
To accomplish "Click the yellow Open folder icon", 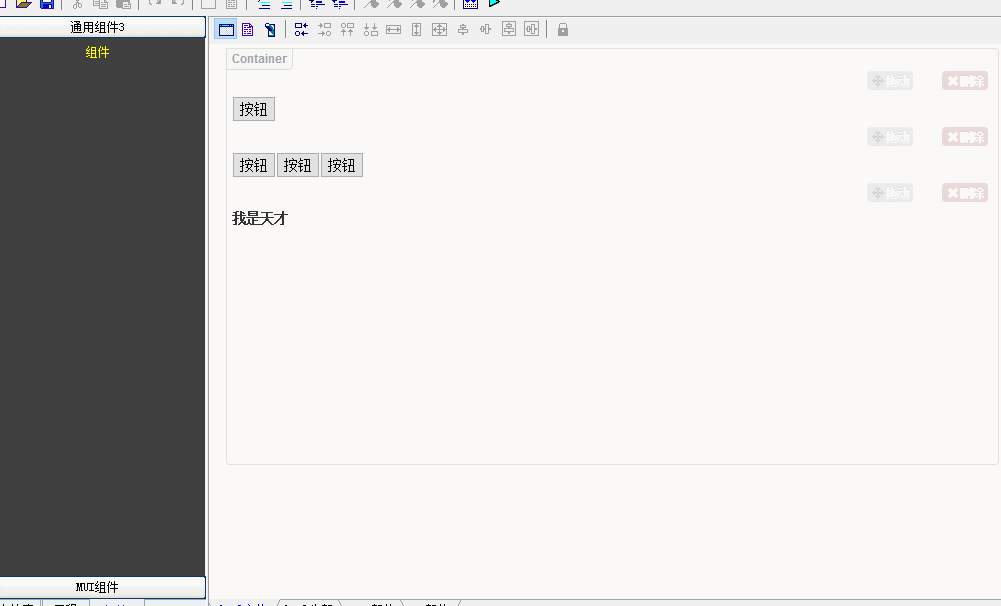I will [x=24, y=4].
